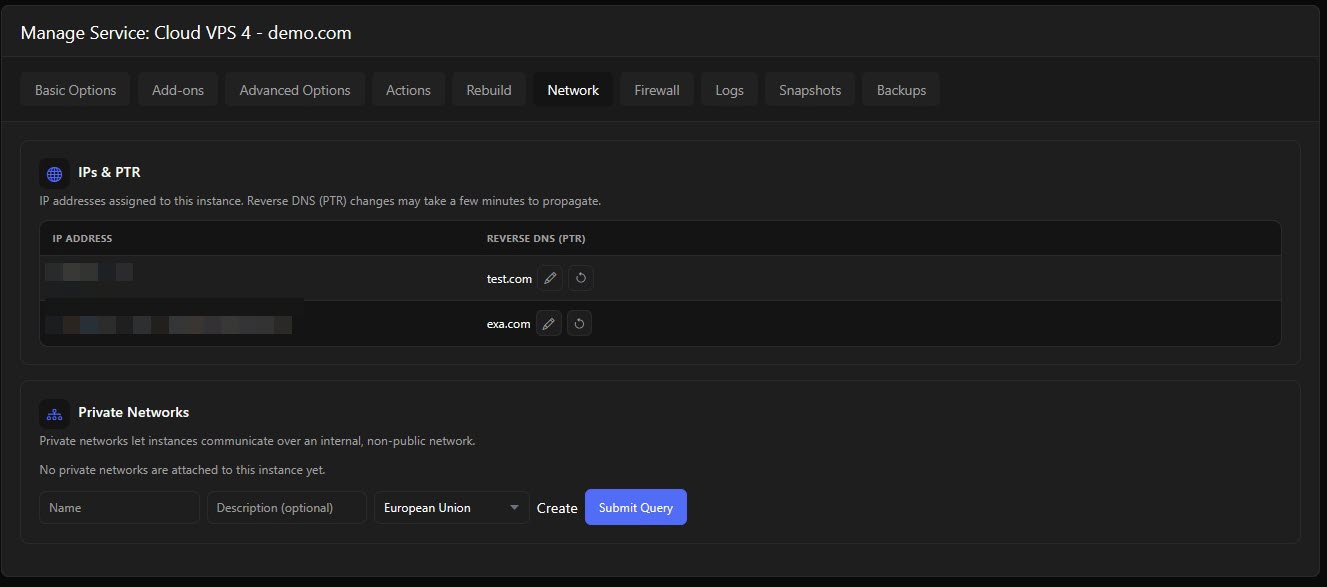This screenshot has width=1327, height=587.
Task: Click the blurred IP address in test.com row
Action: [88, 271]
